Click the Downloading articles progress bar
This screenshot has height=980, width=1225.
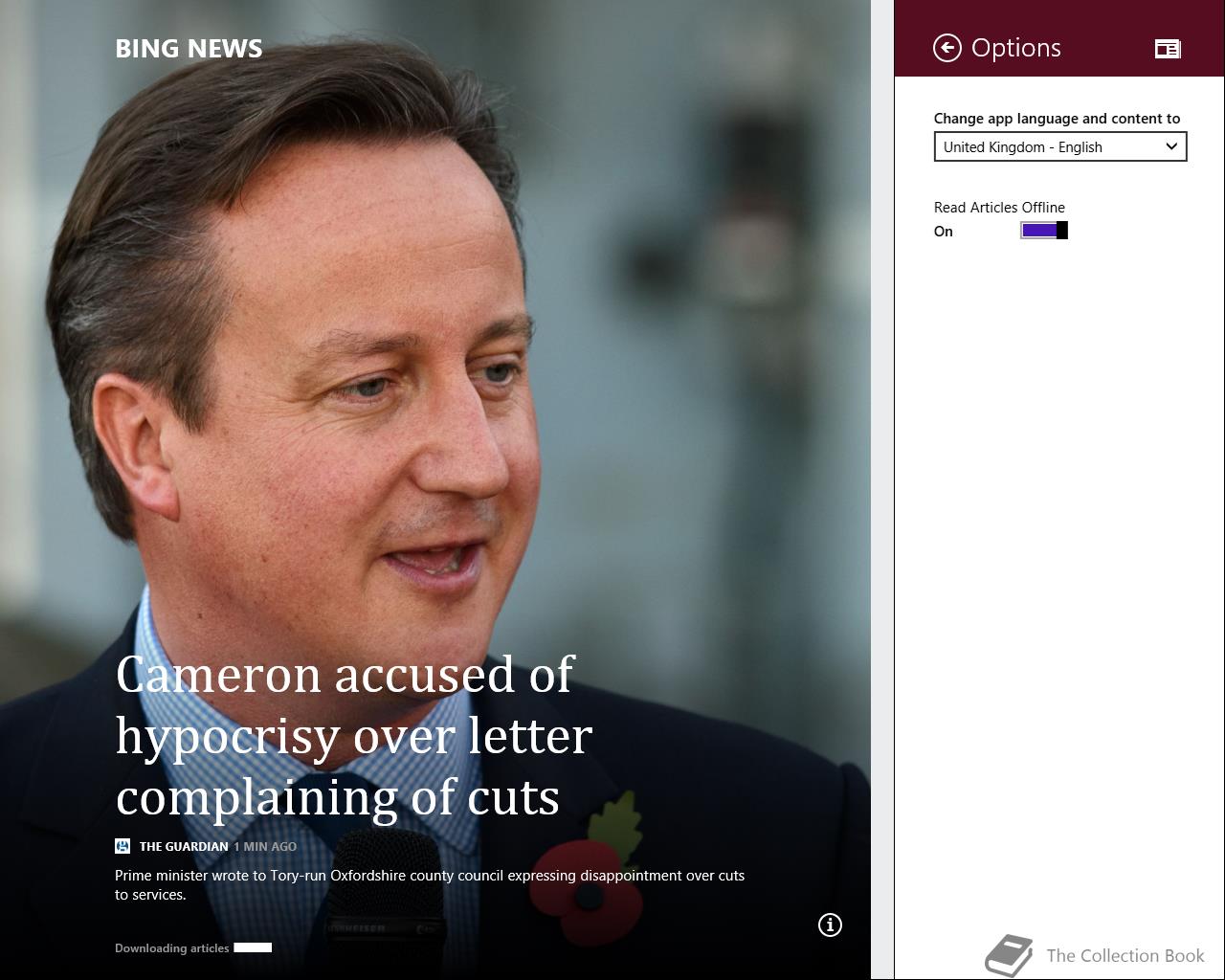click(253, 947)
